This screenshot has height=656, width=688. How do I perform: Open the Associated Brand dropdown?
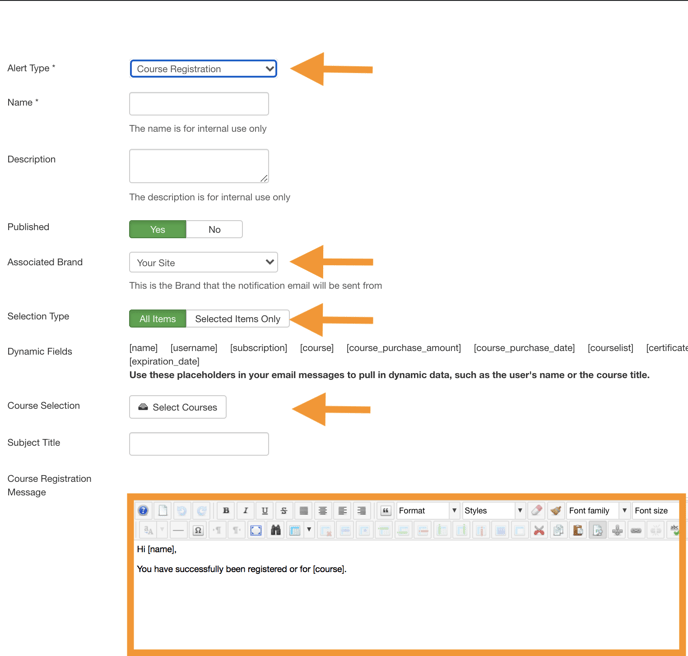click(x=203, y=262)
